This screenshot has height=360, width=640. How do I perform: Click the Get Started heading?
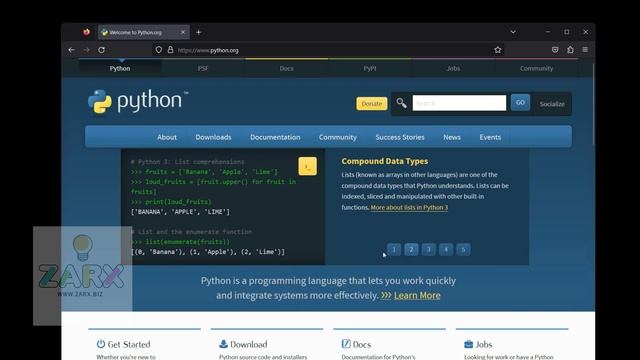[x=129, y=344]
